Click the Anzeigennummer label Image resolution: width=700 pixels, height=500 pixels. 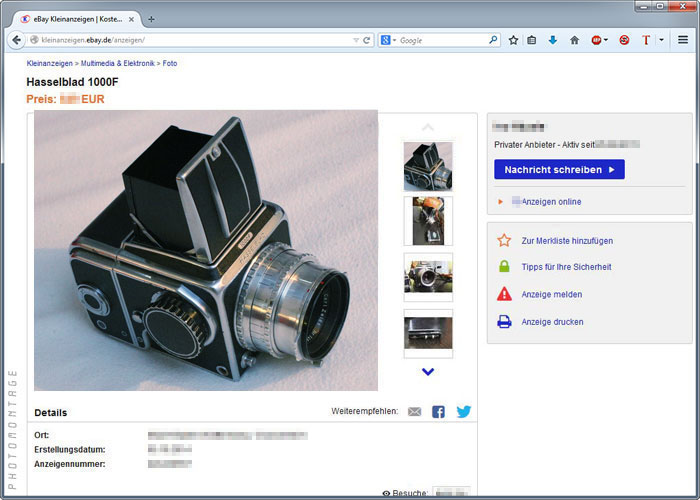click(x=70, y=464)
